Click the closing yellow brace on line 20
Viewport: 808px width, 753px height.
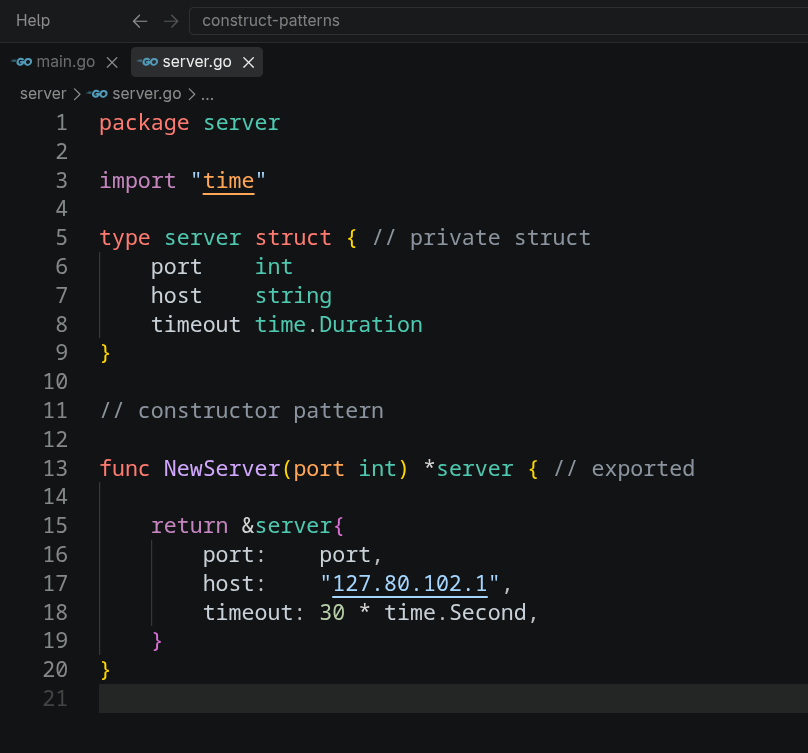[x=105, y=670]
